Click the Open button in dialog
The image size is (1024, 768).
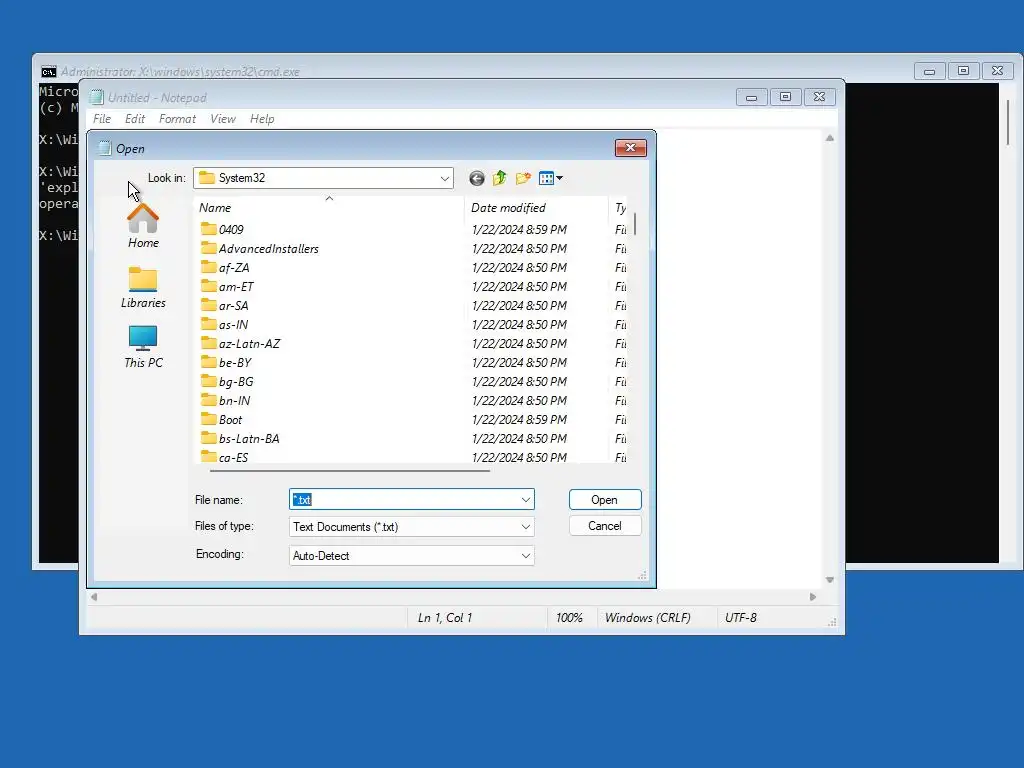point(605,500)
